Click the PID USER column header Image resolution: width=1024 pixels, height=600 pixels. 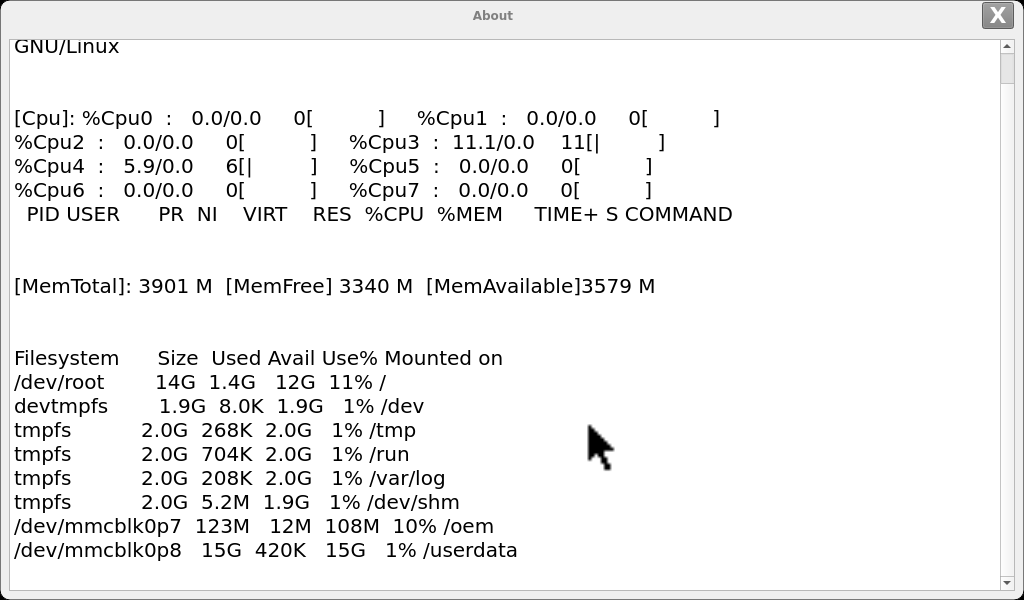(73, 215)
